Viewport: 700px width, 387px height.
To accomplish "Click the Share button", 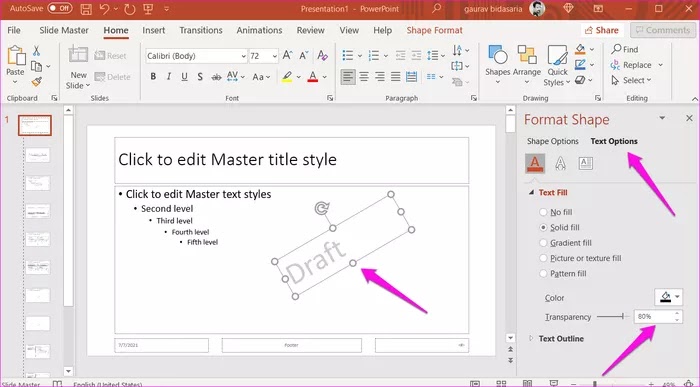I will [x=602, y=30].
